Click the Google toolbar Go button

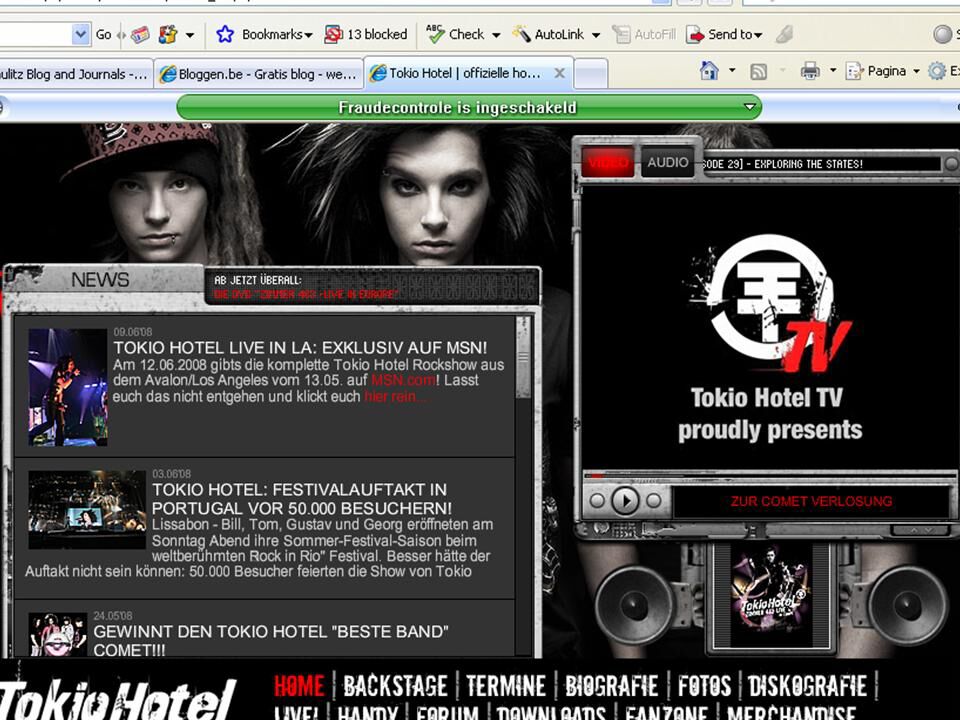[103, 35]
